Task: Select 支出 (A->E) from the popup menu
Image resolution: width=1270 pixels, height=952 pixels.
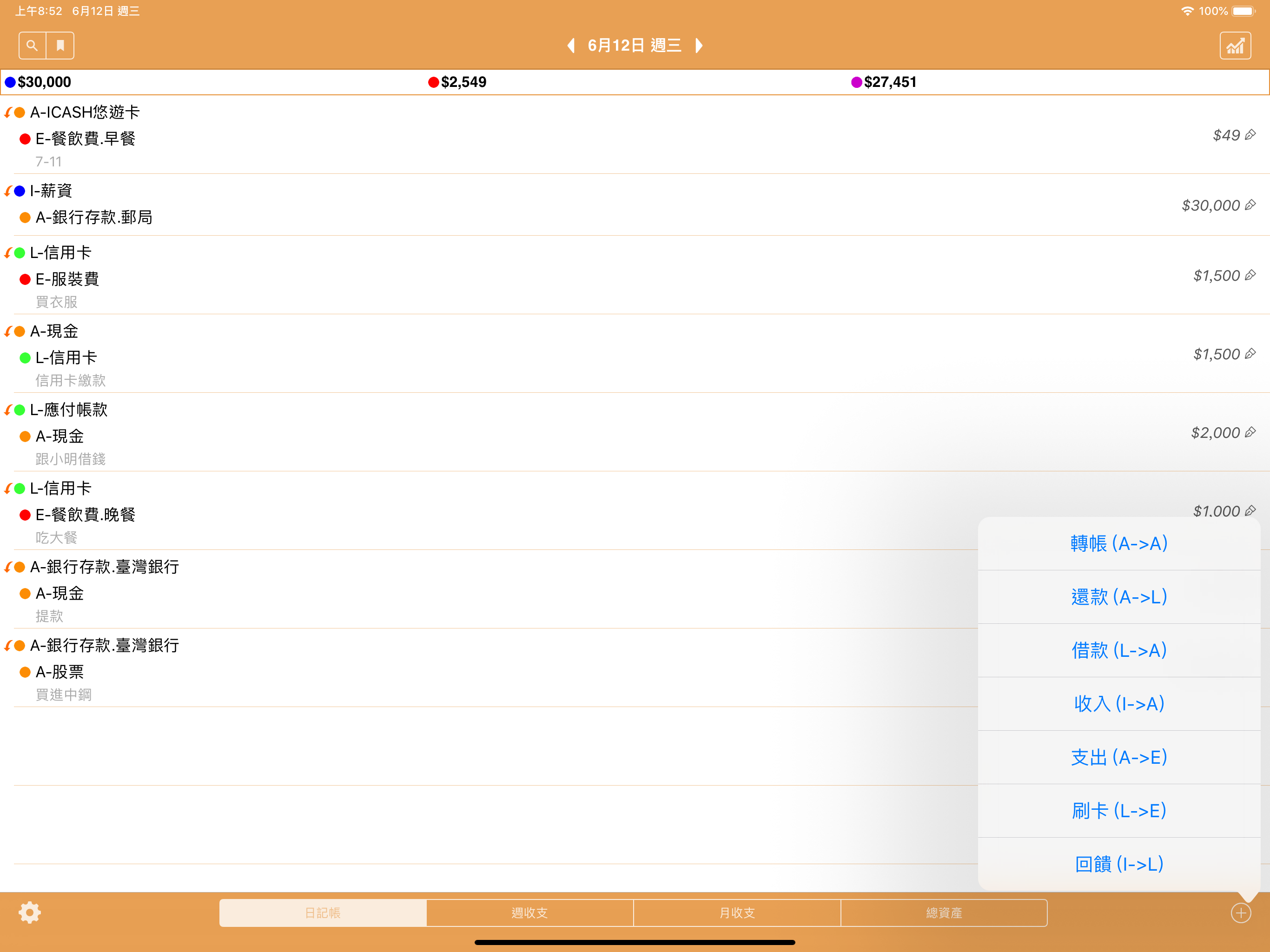Action: [1119, 757]
